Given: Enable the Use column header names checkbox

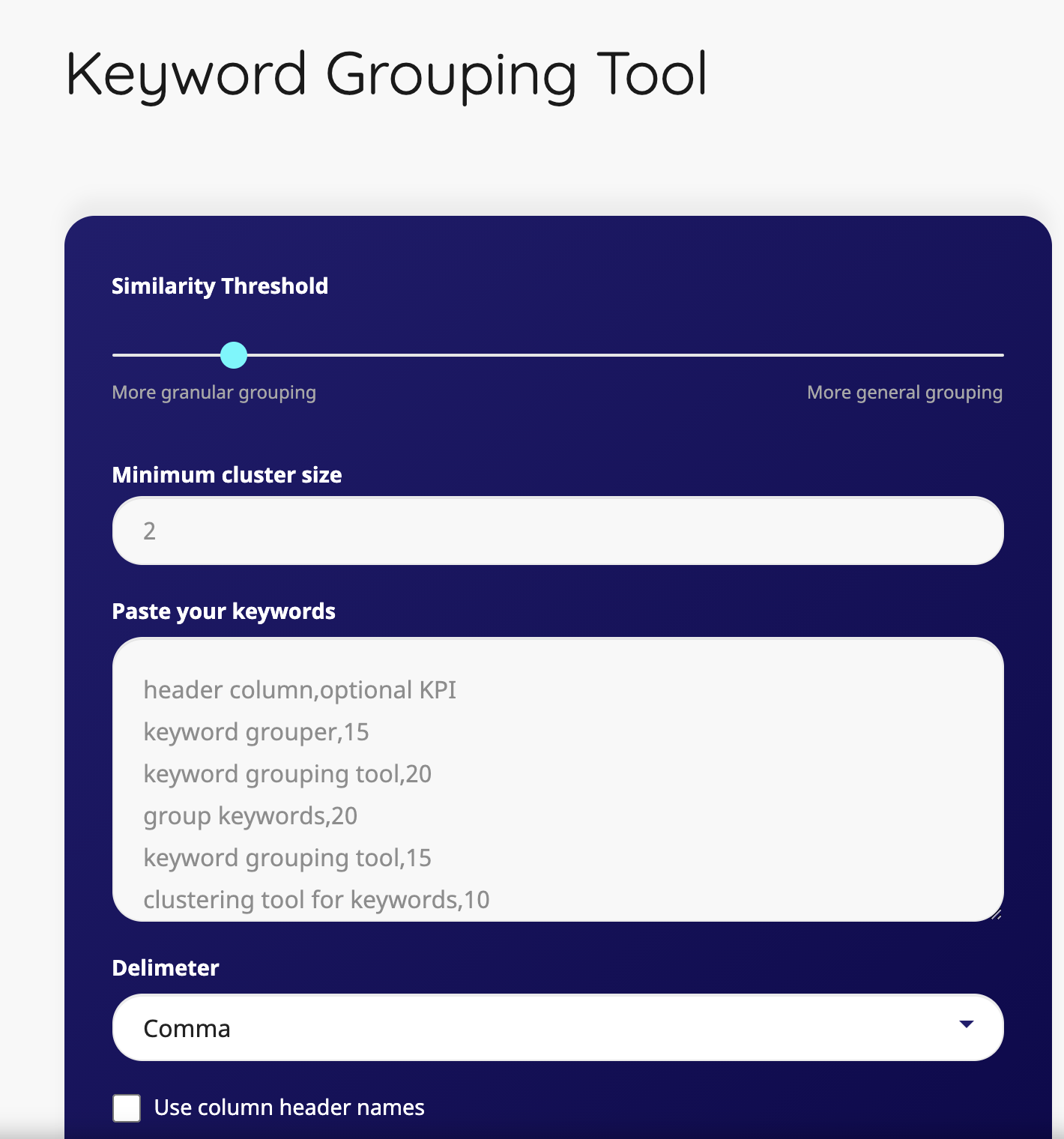Looking at the screenshot, I should point(127,1108).
